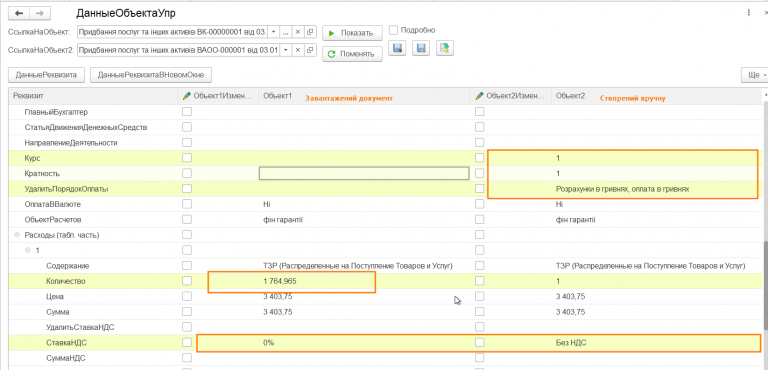Enable the Подробно checkbox
Screen dimensions: 768x370
tap(393, 30)
